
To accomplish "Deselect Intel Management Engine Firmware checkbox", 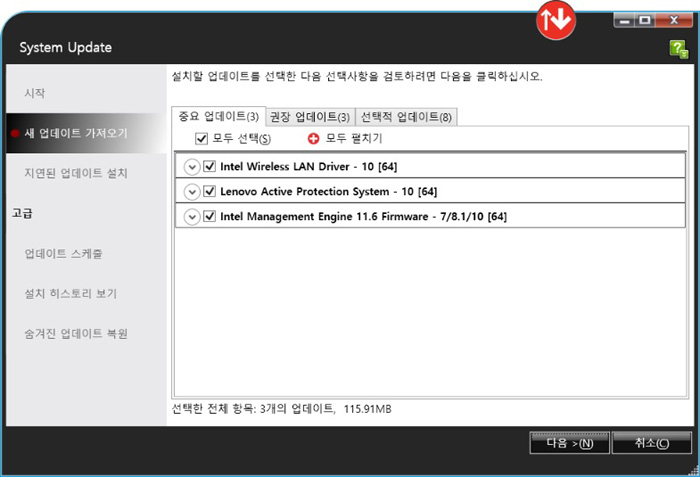I will click(209, 216).
